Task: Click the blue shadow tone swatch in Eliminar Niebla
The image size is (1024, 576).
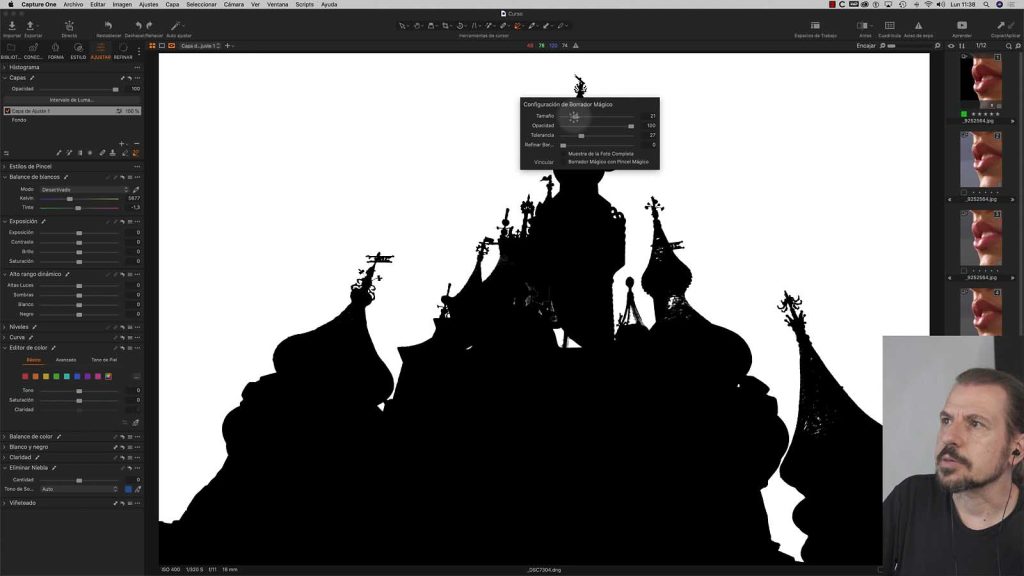Action: pyautogui.click(x=128, y=489)
